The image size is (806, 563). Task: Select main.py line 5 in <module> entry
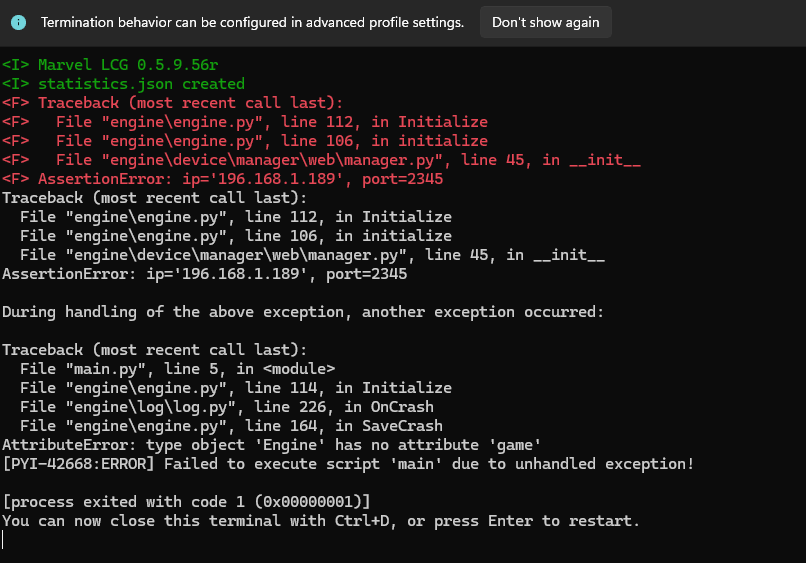[x=177, y=369]
